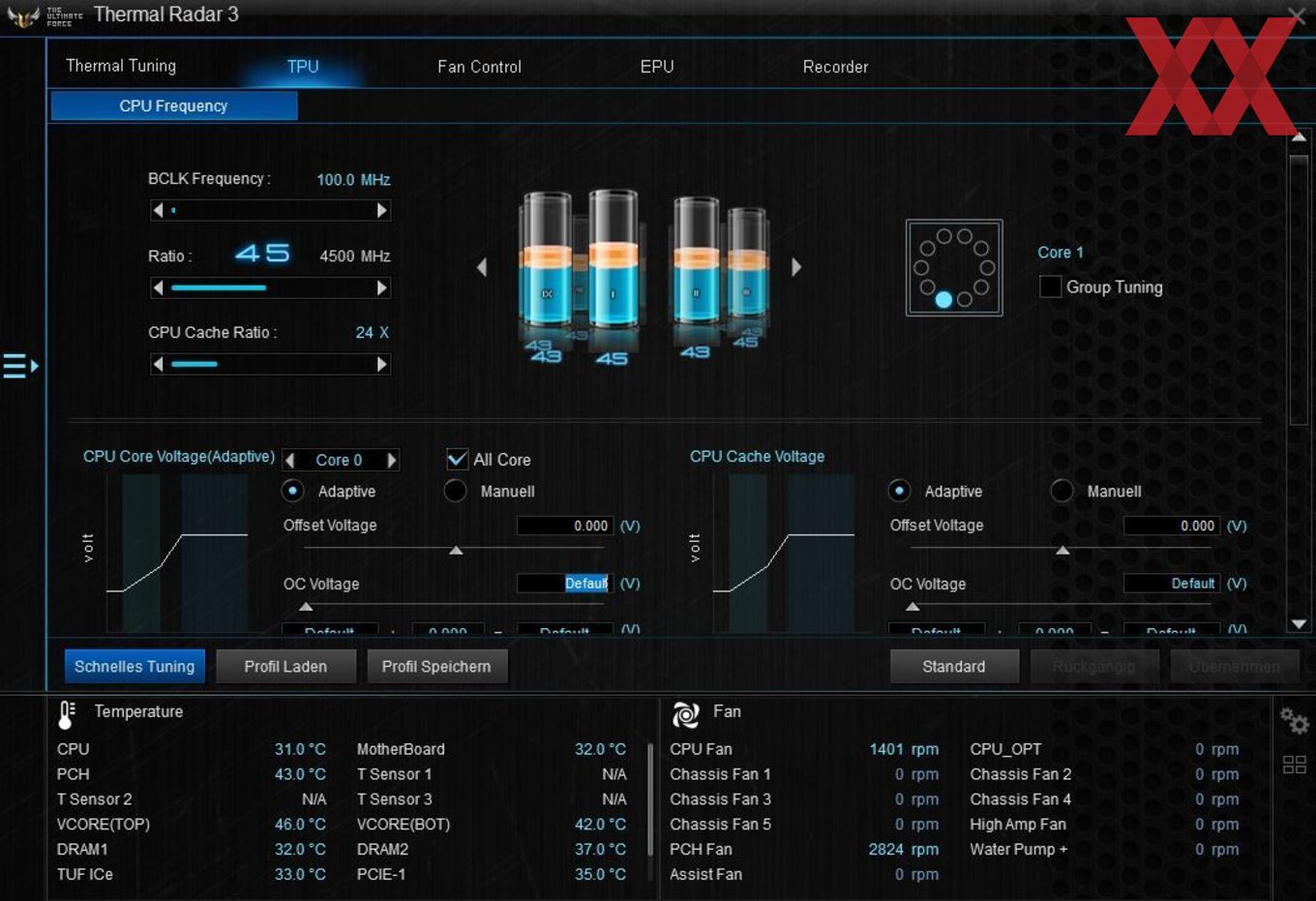Open the Fan Control tab

coord(479,67)
